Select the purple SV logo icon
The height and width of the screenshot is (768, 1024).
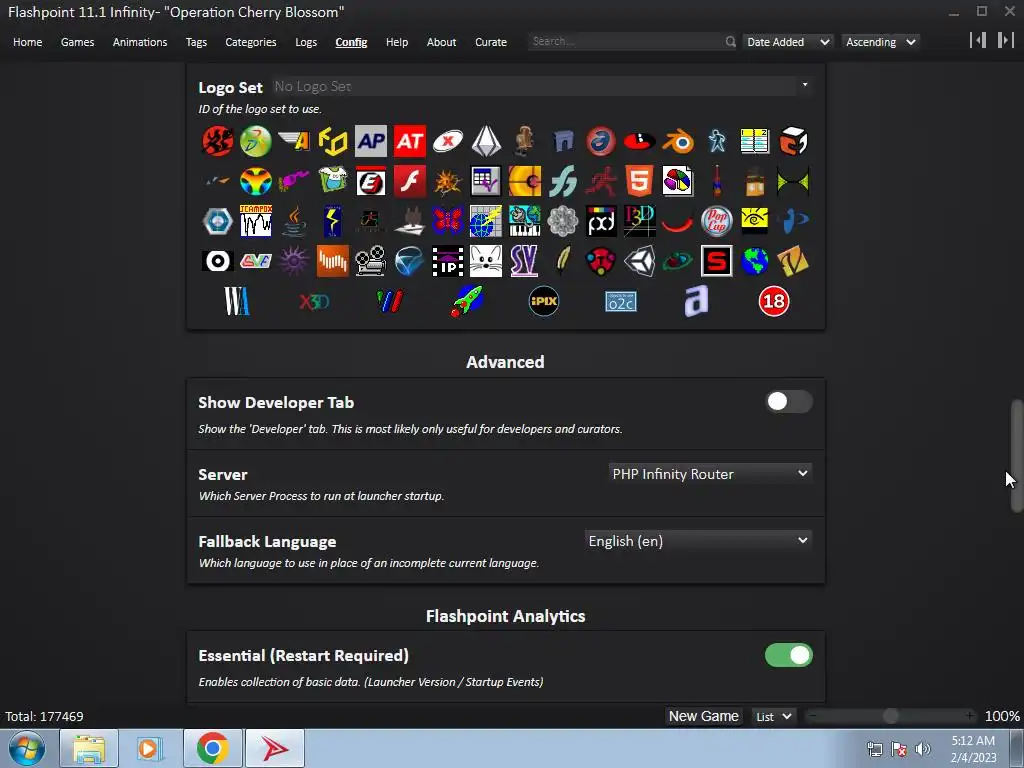pyautogui.click(x=524, y=261)
